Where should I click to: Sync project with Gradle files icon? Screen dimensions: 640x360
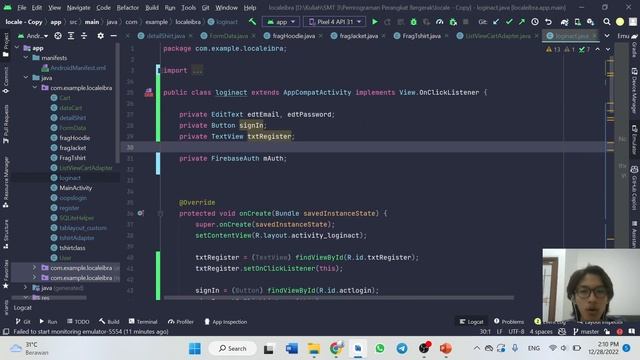click(564, 22)
